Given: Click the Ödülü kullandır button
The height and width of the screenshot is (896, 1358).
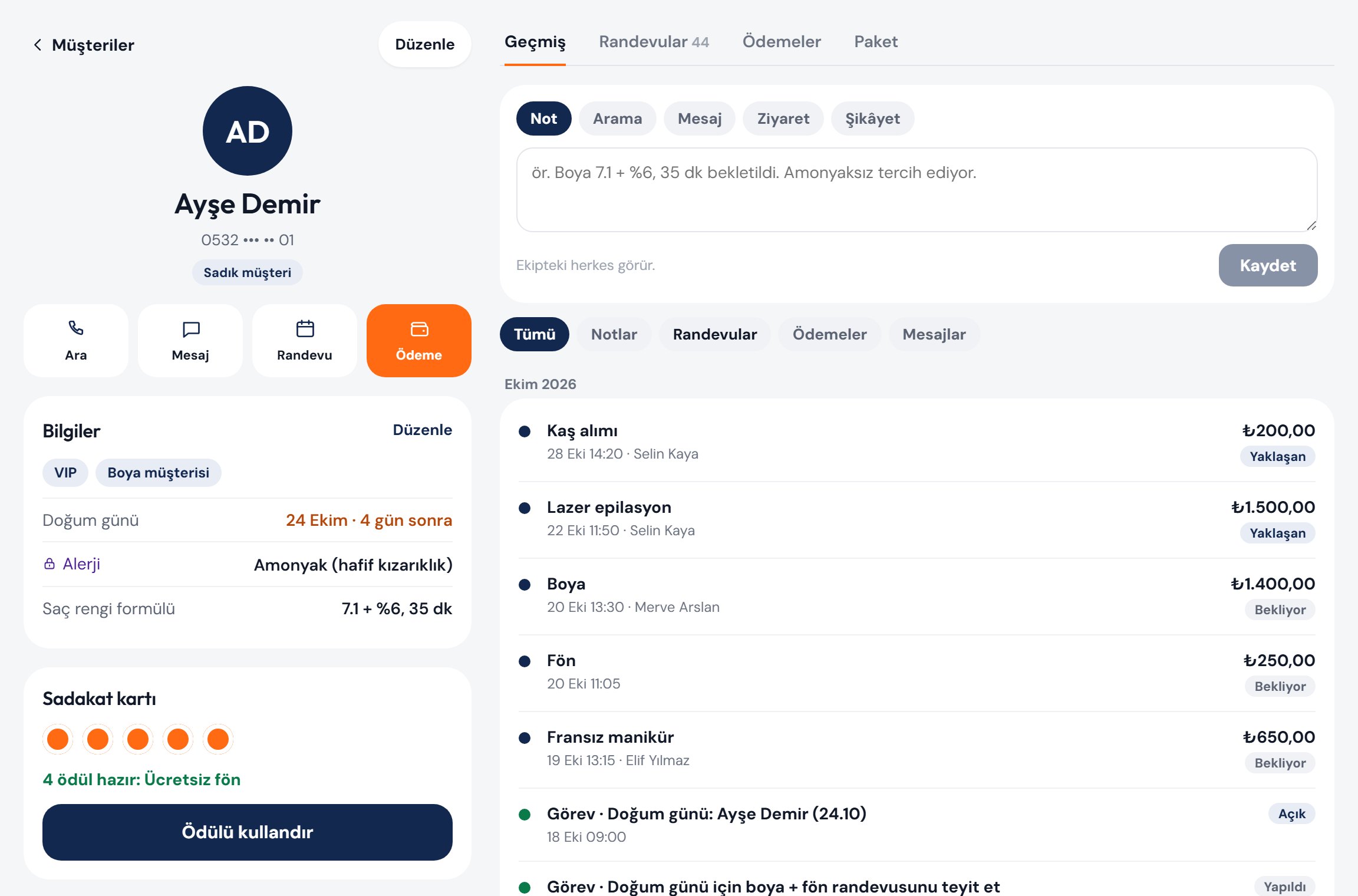Looking at the screenshot, I should [248, 832].
